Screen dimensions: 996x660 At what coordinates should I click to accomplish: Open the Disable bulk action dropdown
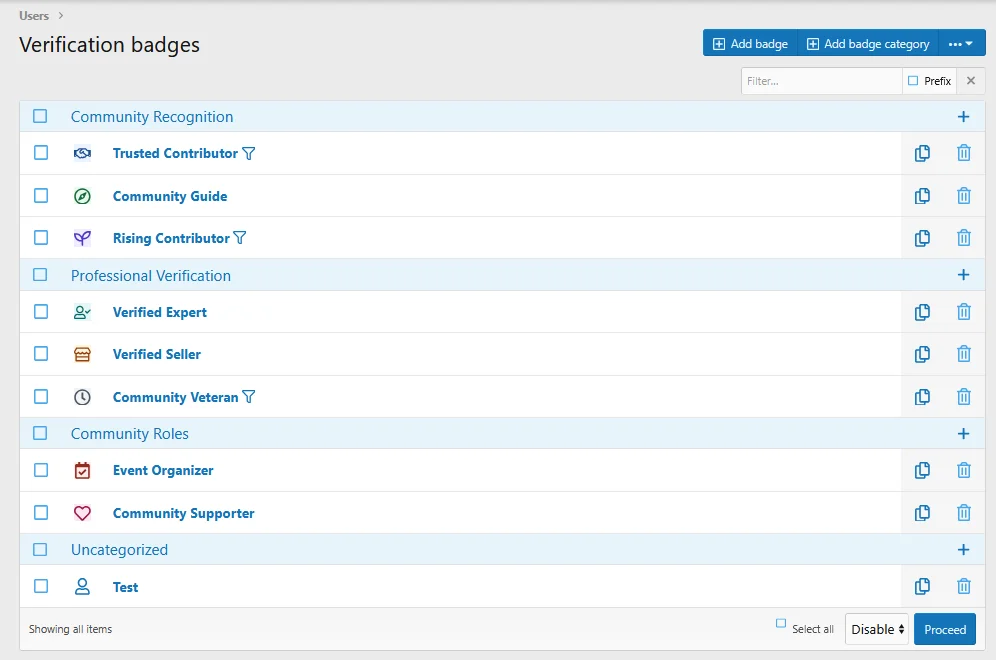pyautogui.click(x=877, y=630)
